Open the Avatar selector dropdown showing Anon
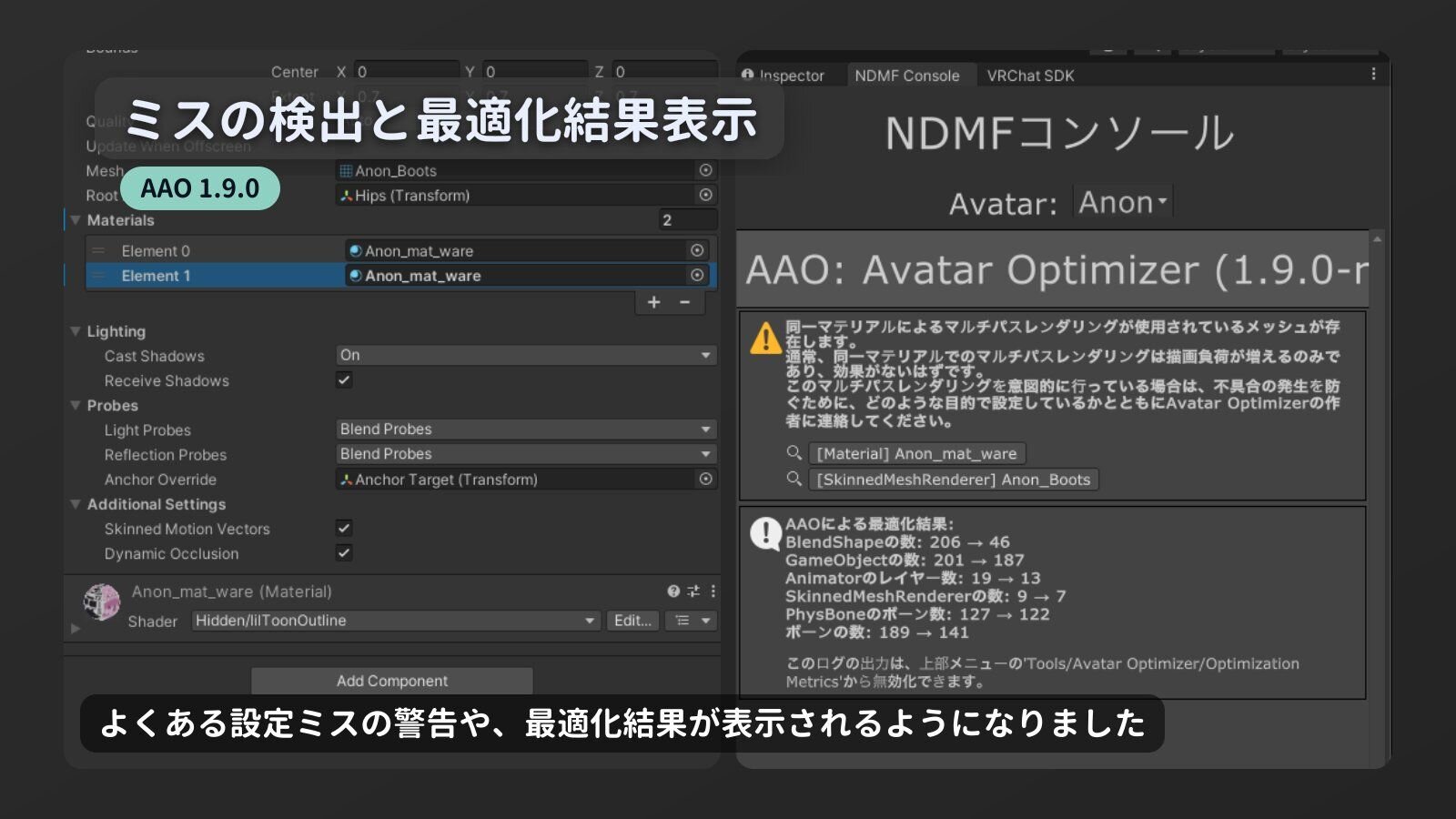The height and width of the screenshot is (819, 1456). pyautogui.click(x=1123, y=202)
